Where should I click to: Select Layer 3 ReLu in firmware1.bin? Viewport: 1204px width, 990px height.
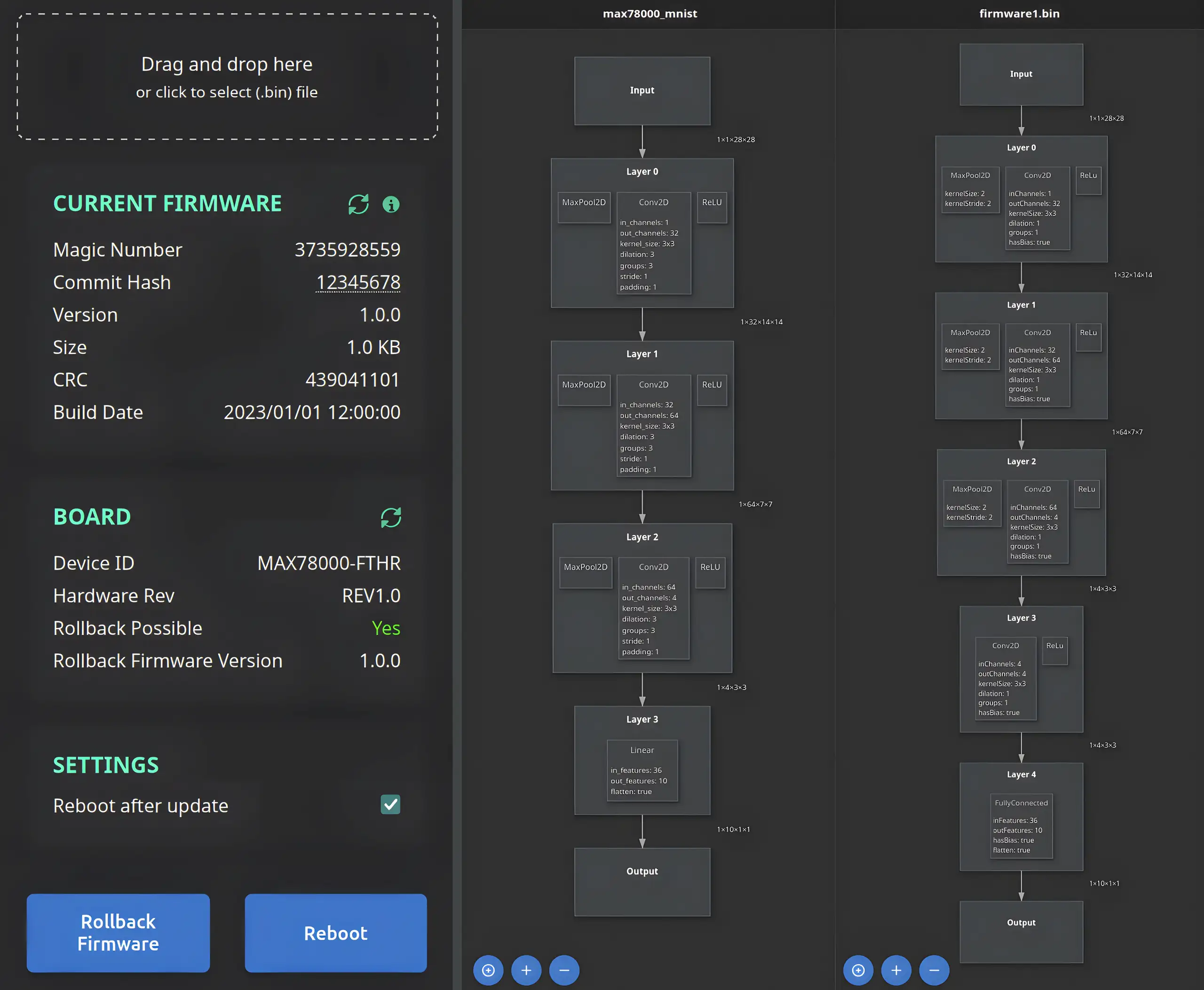[x=1054, y=651]
